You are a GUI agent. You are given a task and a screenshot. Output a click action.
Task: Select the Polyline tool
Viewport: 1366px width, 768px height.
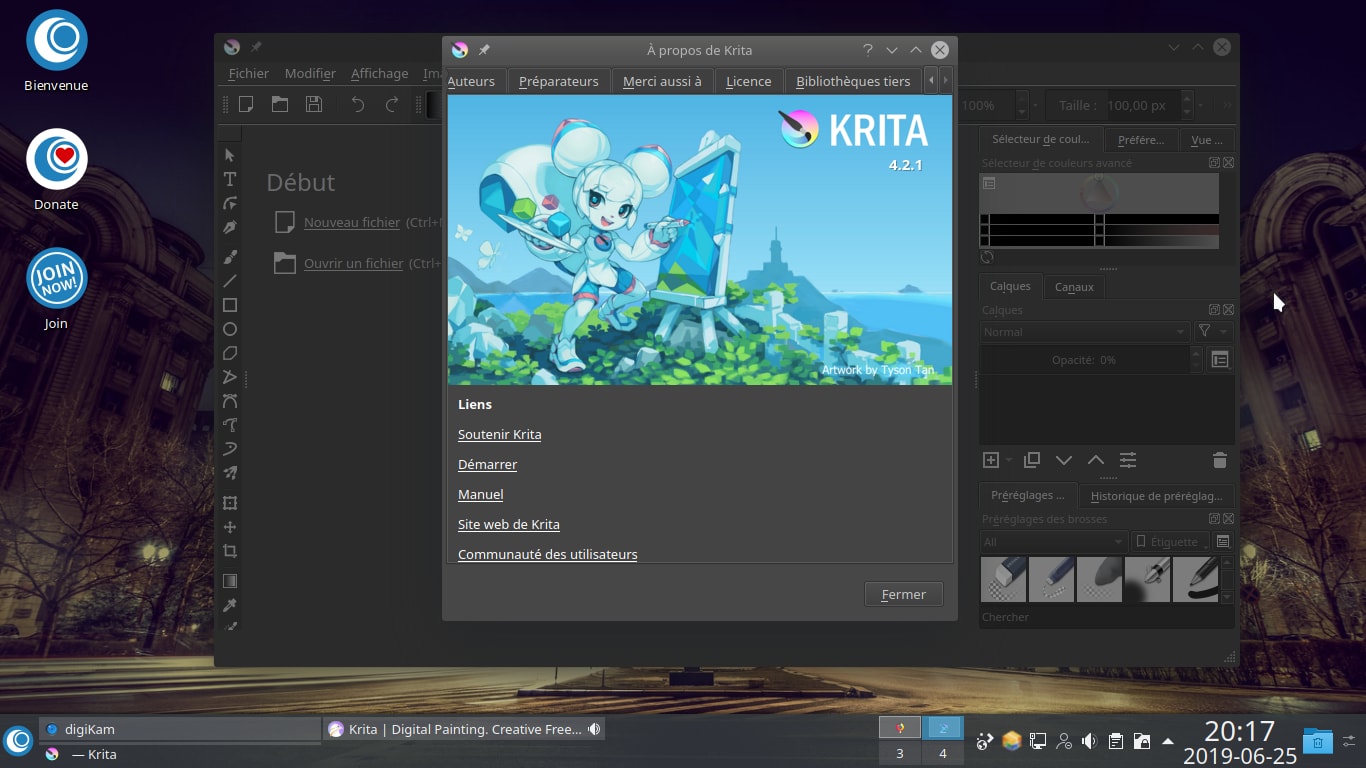(230, 377)
